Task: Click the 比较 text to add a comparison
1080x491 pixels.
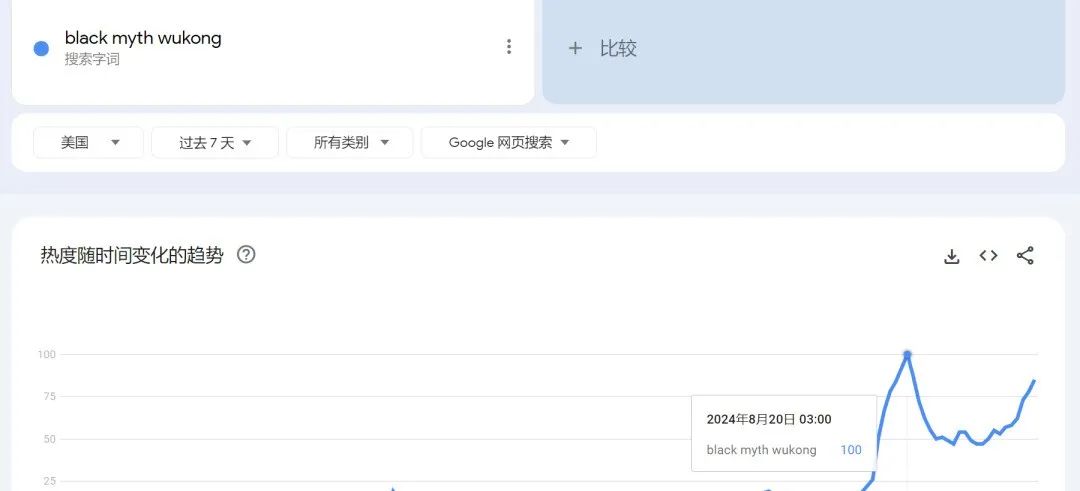Action: coord(618,48)
